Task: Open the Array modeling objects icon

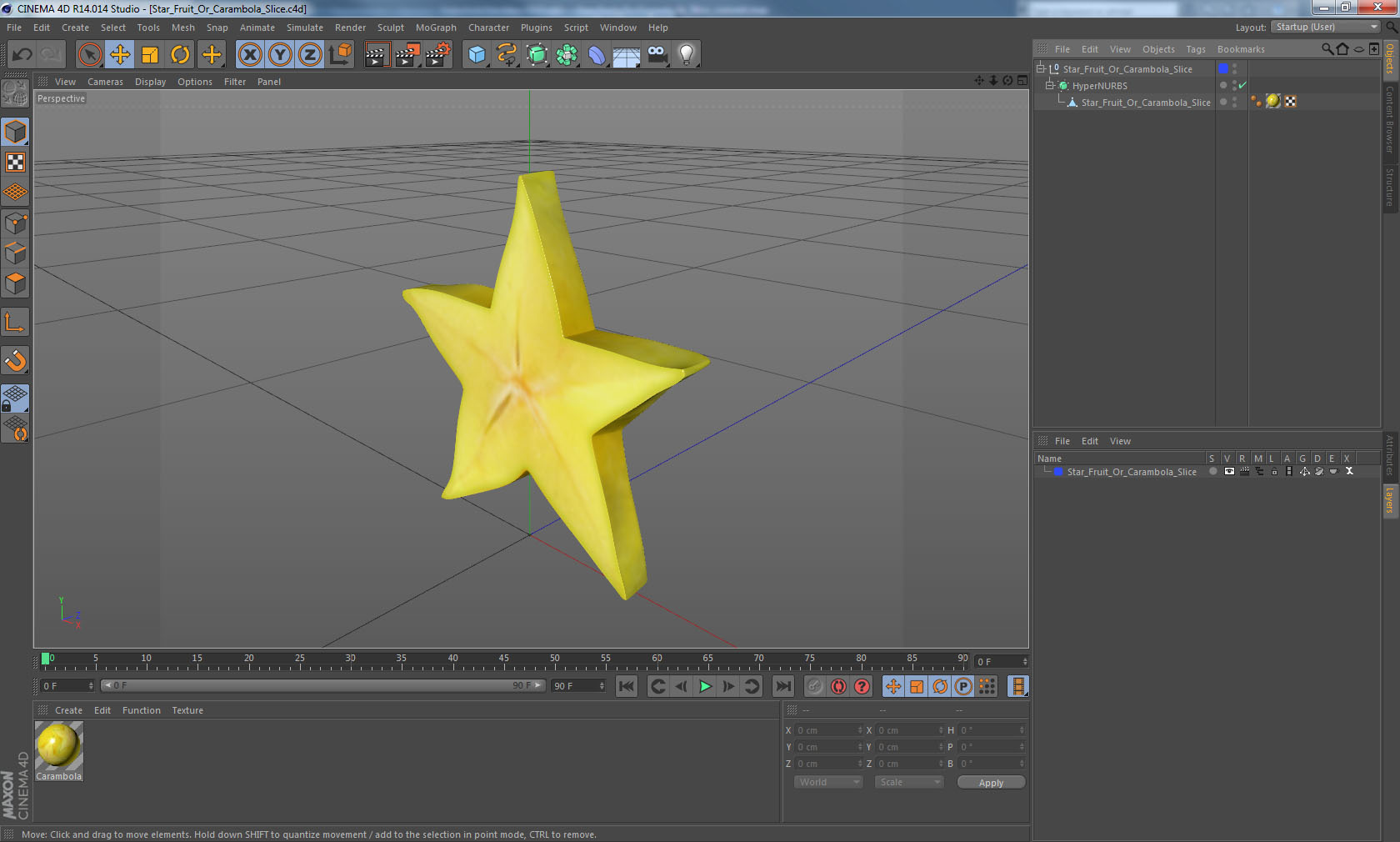Action: tap(567, 55)
